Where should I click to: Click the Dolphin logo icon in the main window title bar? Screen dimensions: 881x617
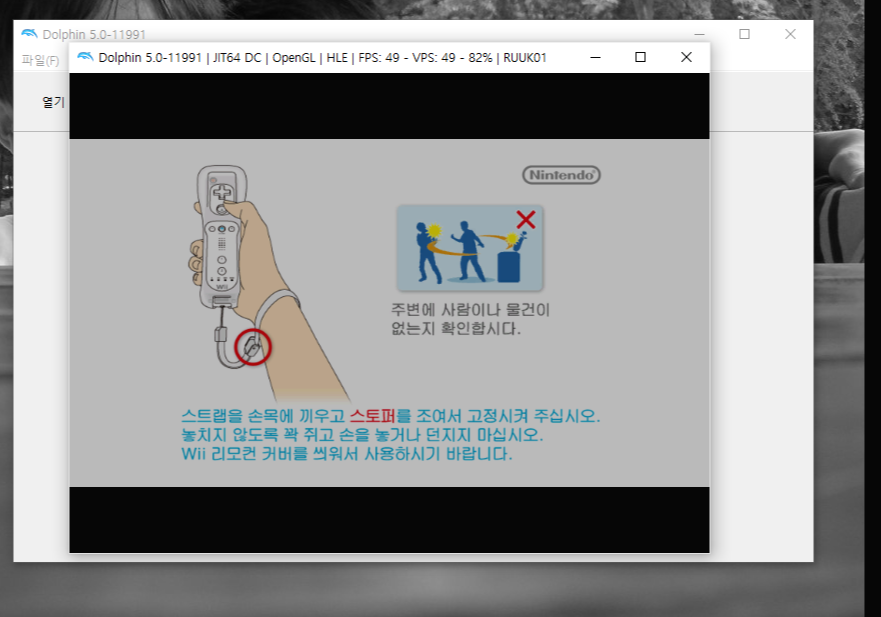point(29,34)
